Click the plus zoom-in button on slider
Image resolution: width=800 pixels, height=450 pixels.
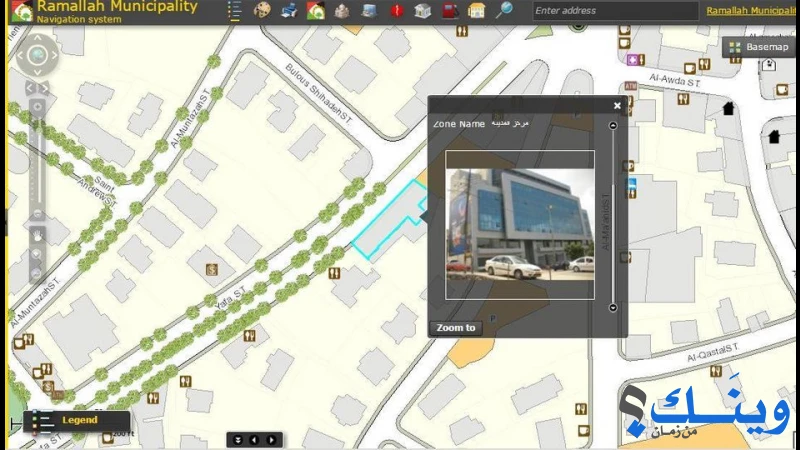pos(37,107)
